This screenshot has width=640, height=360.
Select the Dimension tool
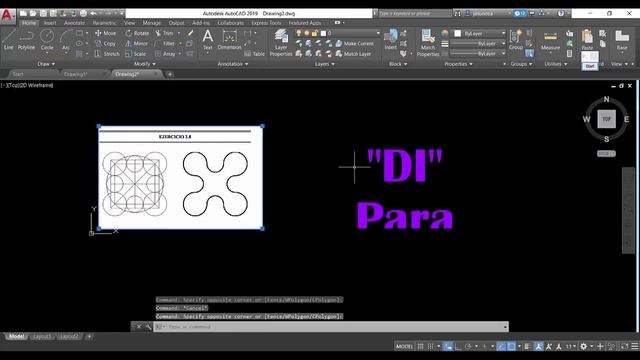click(229, 40)
